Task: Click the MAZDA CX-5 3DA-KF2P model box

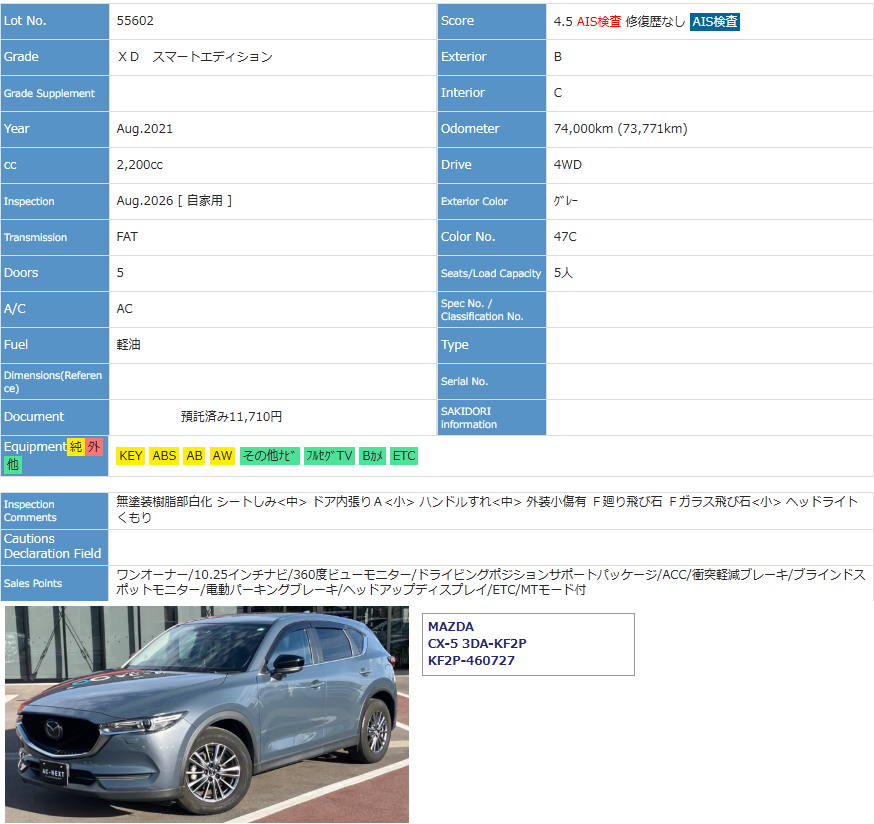Action: pos(527,644)
